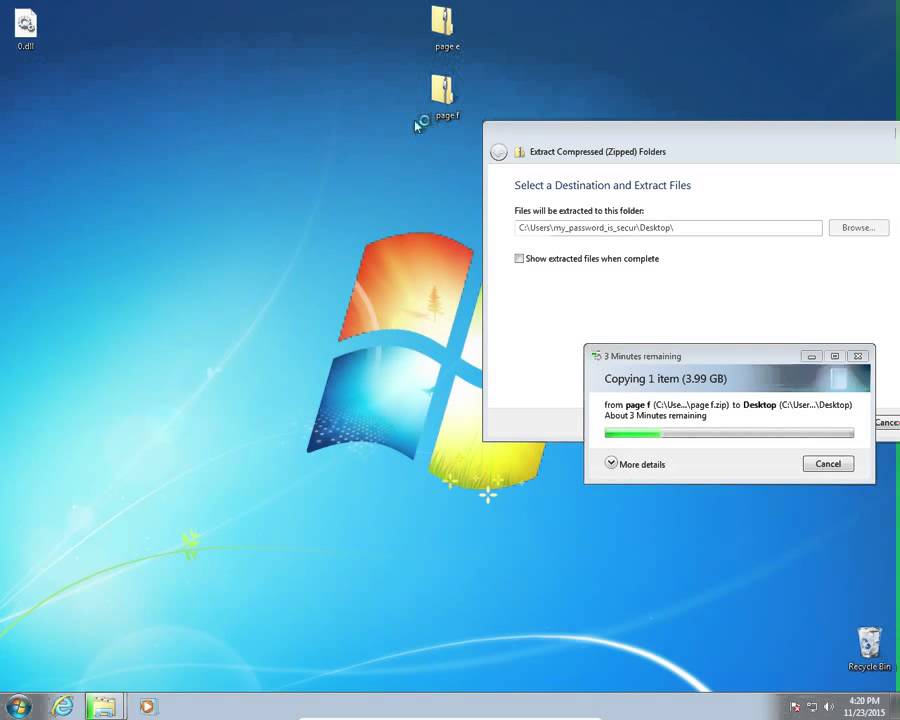Click 'Select a Destination and Extract Files' heading
This screenshot has width=900, height=720.
[x=602, y=185]
